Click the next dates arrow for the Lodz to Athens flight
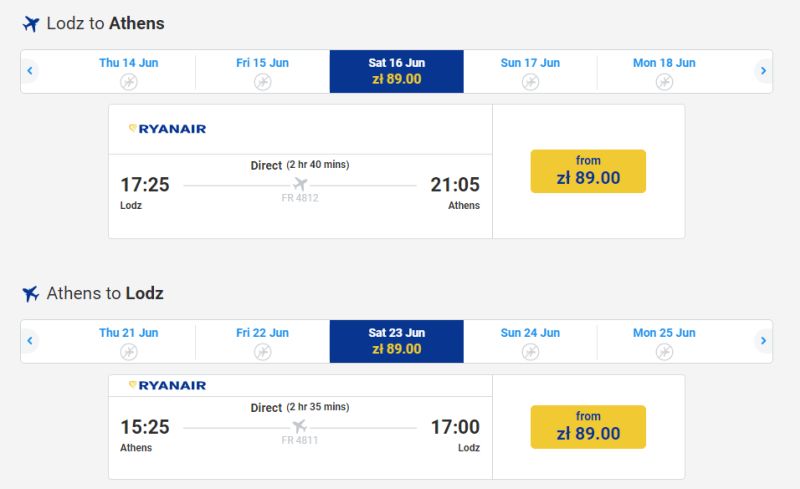 click(763, 71)
